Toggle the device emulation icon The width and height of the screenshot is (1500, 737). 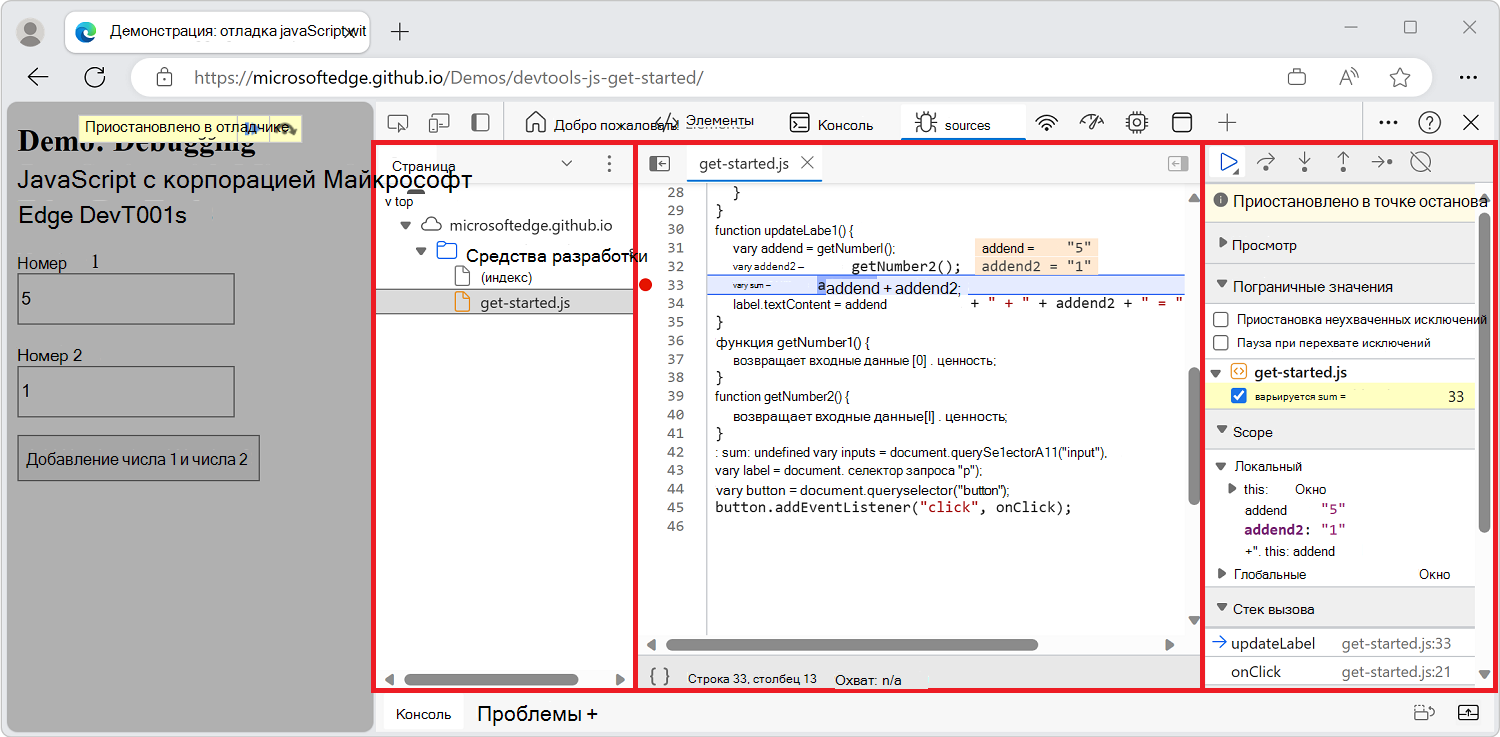coord(438,121)
